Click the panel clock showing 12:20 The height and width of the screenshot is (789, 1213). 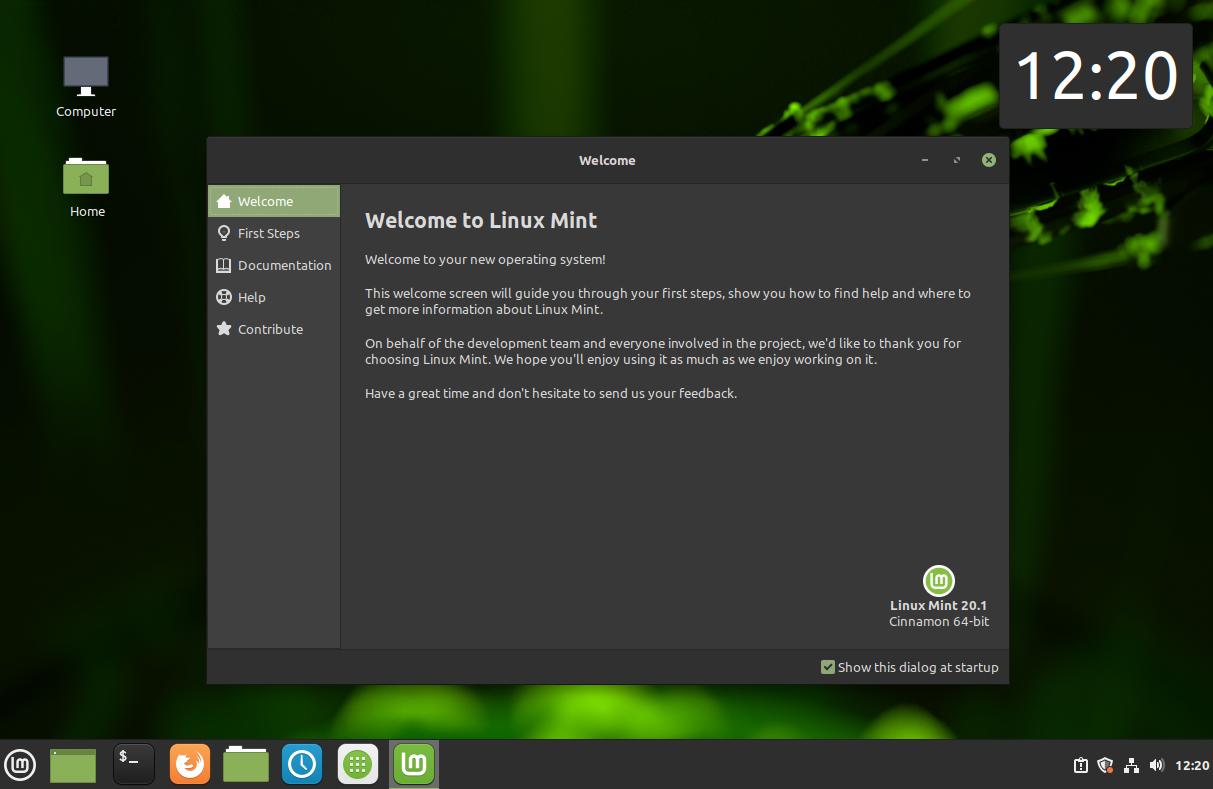pos(1192,765)
